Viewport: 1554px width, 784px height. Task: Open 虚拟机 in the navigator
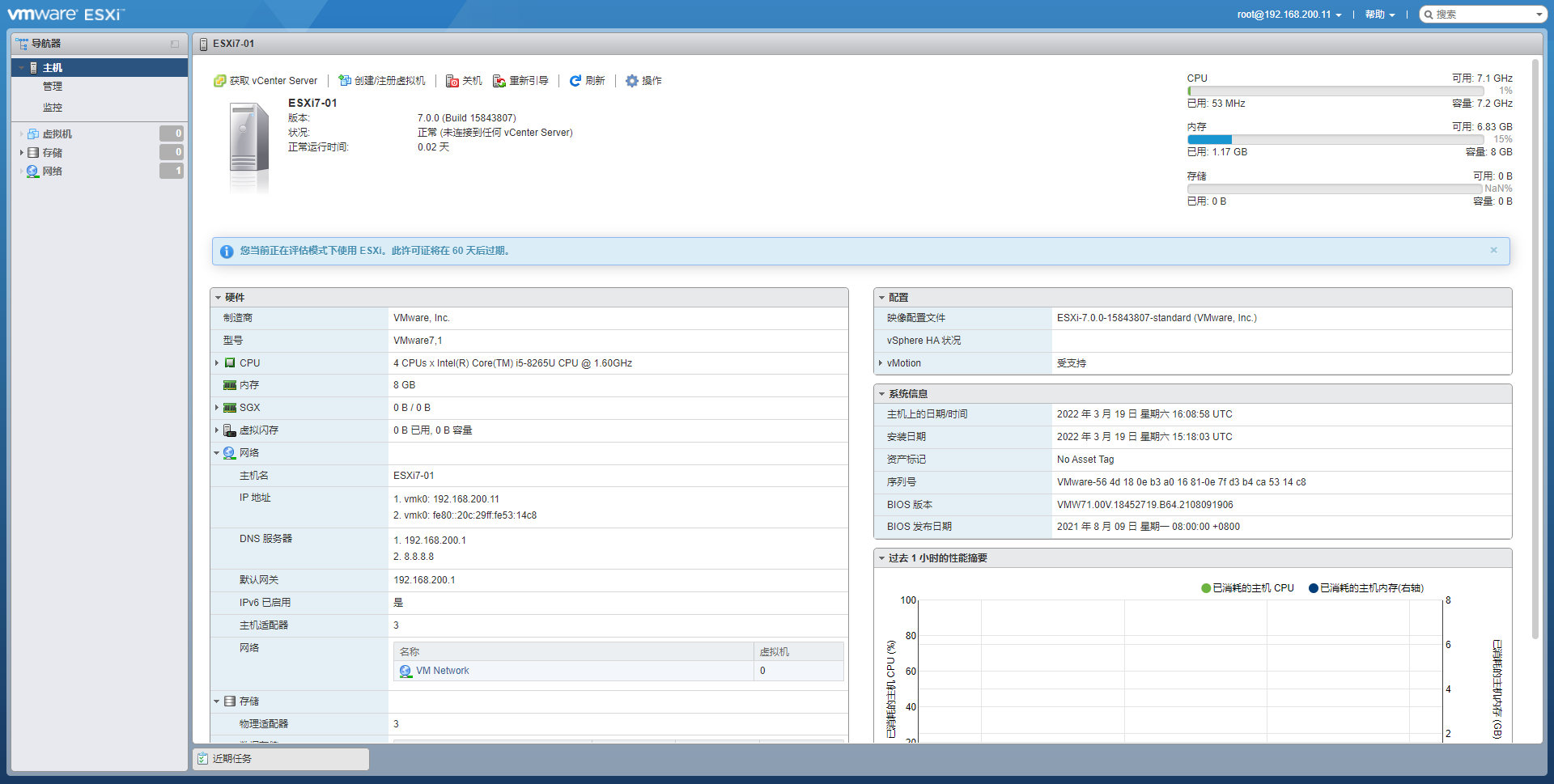[x=57, y=134]
